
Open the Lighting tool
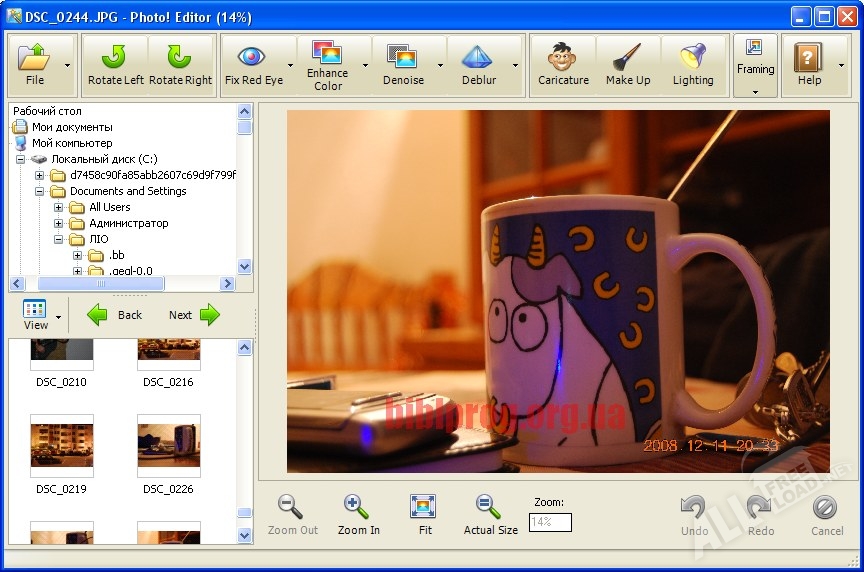[693, 65]
